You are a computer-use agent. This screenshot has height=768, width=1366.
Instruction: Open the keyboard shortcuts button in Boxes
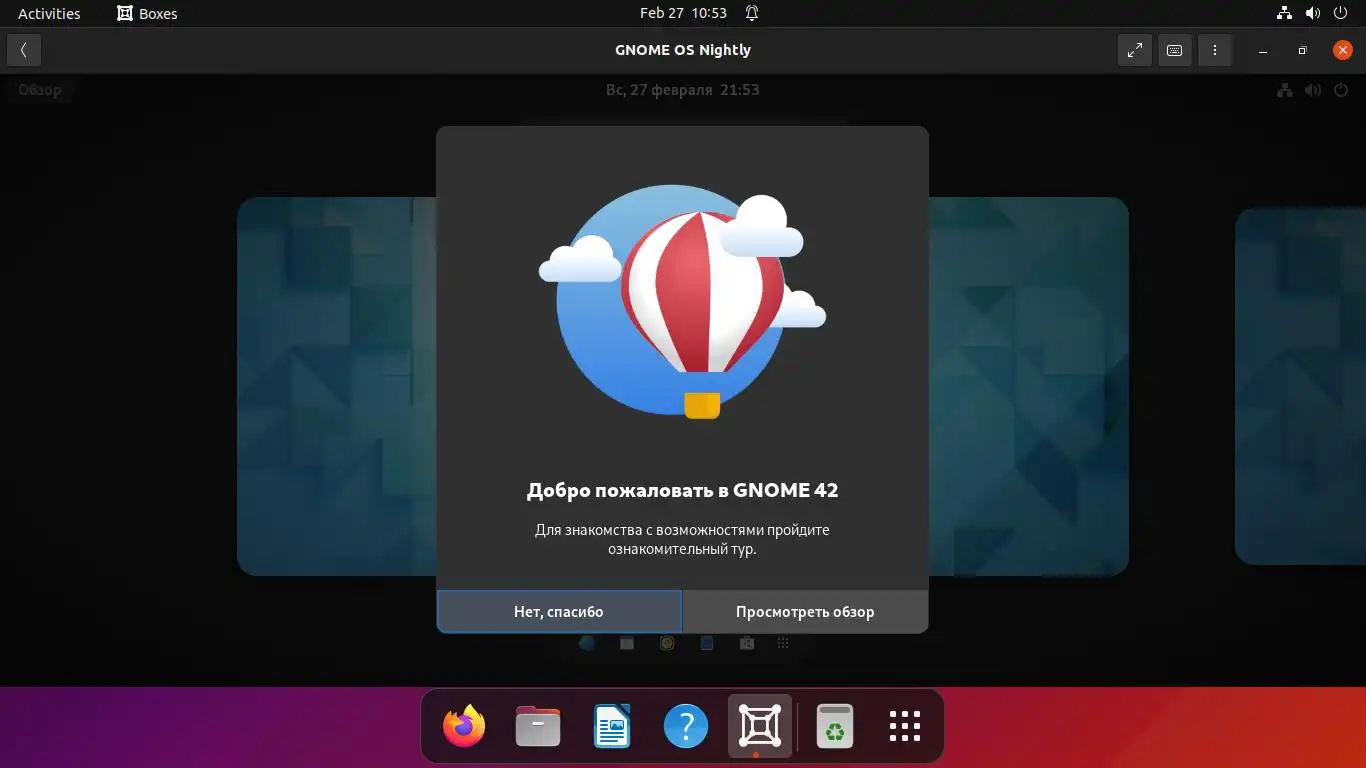(1175, 50)
